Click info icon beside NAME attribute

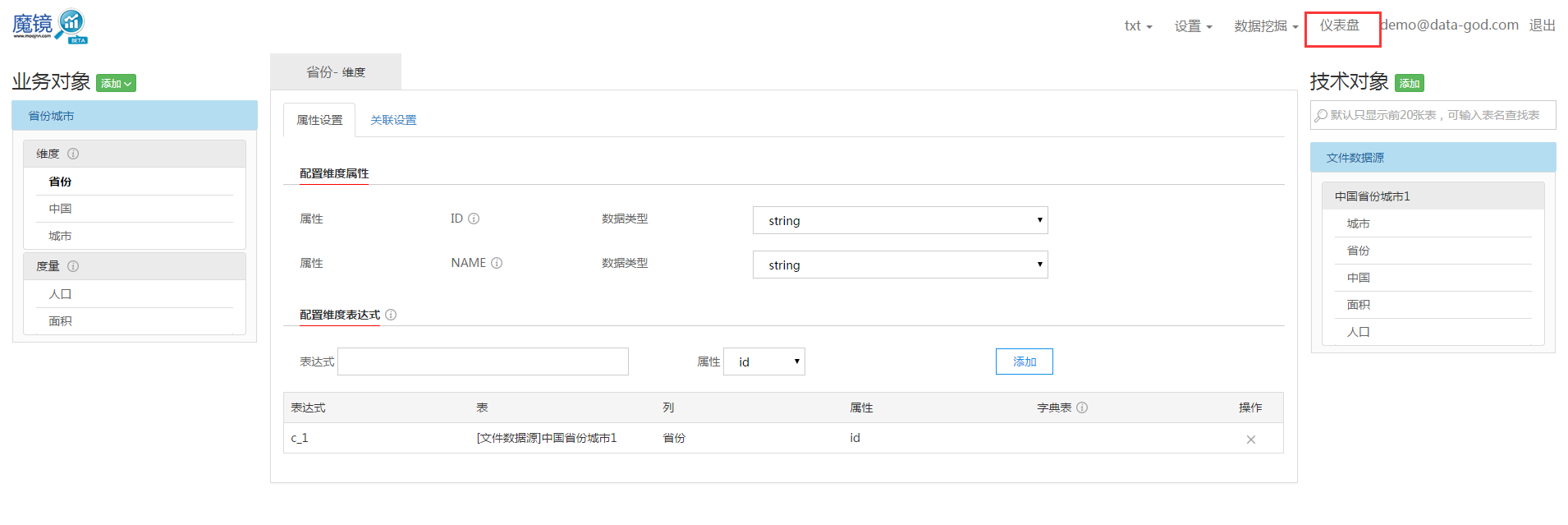coord(497,263)
